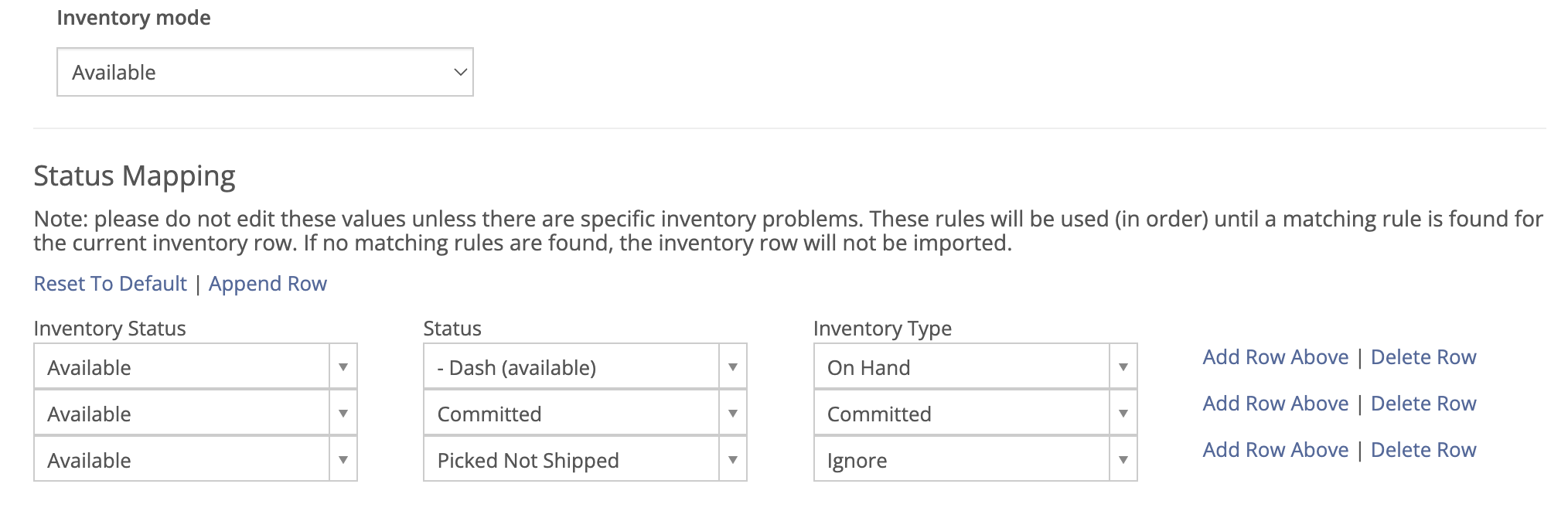This screenshot has width=1568, height=518.
Task: Click the Picked Not Shipped status field
Action: (528, 461)
